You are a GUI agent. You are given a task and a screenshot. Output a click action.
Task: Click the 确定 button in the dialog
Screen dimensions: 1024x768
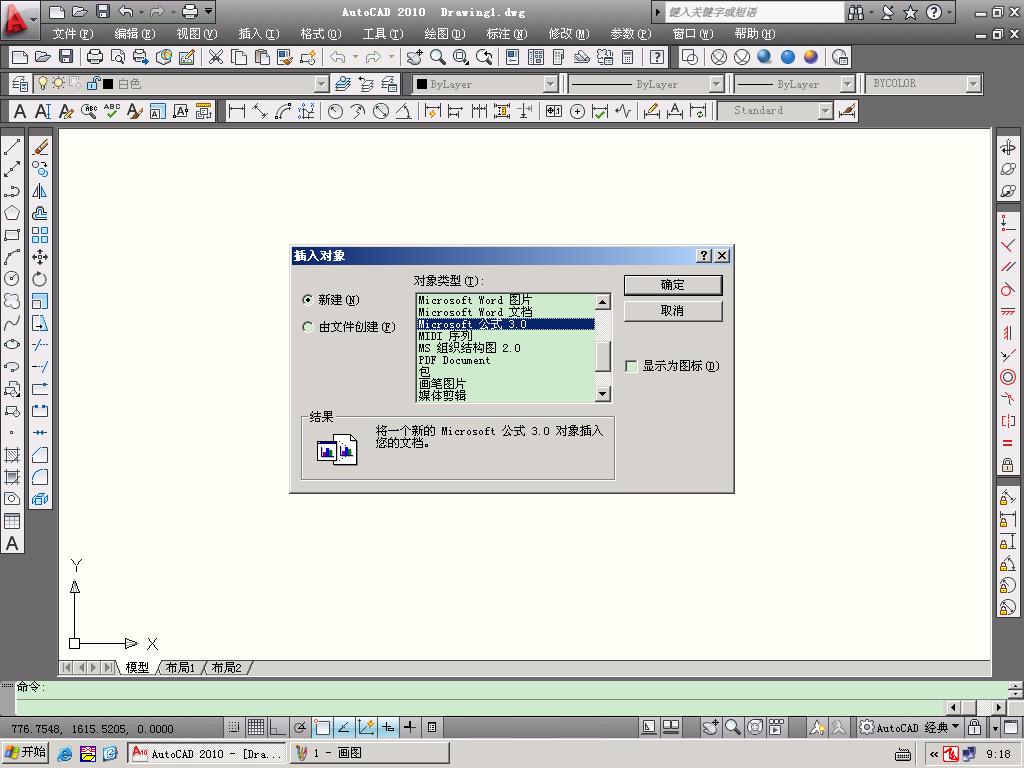coord(673,285)
